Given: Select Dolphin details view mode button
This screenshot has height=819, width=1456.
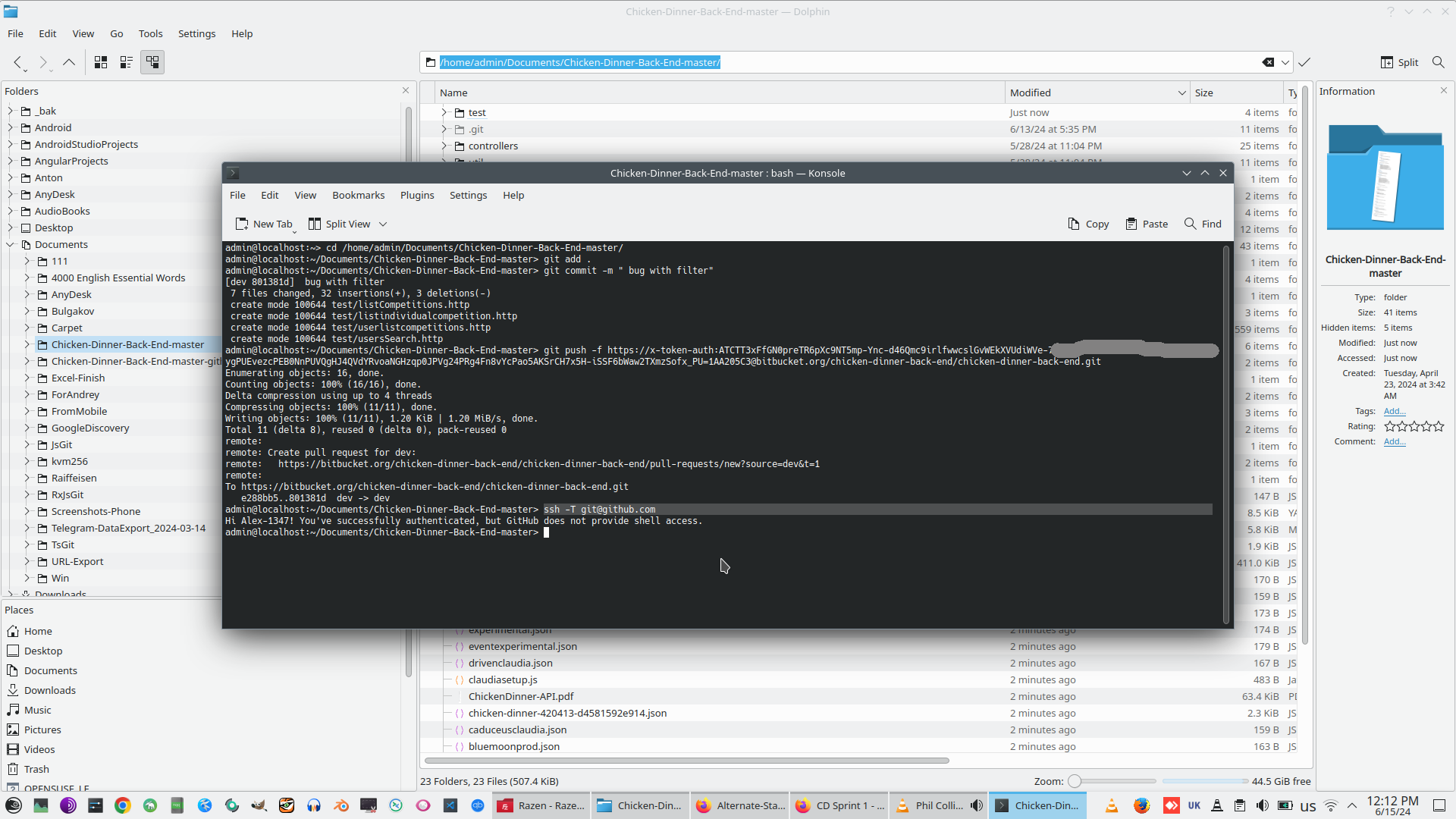Looking at the screenshot, I should [152, 62].
